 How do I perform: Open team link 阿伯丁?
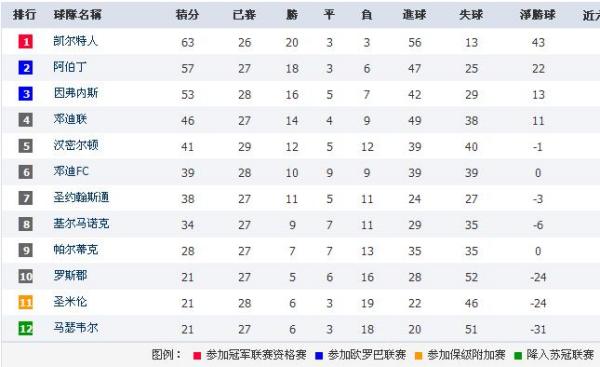click(x=70, y=67)
